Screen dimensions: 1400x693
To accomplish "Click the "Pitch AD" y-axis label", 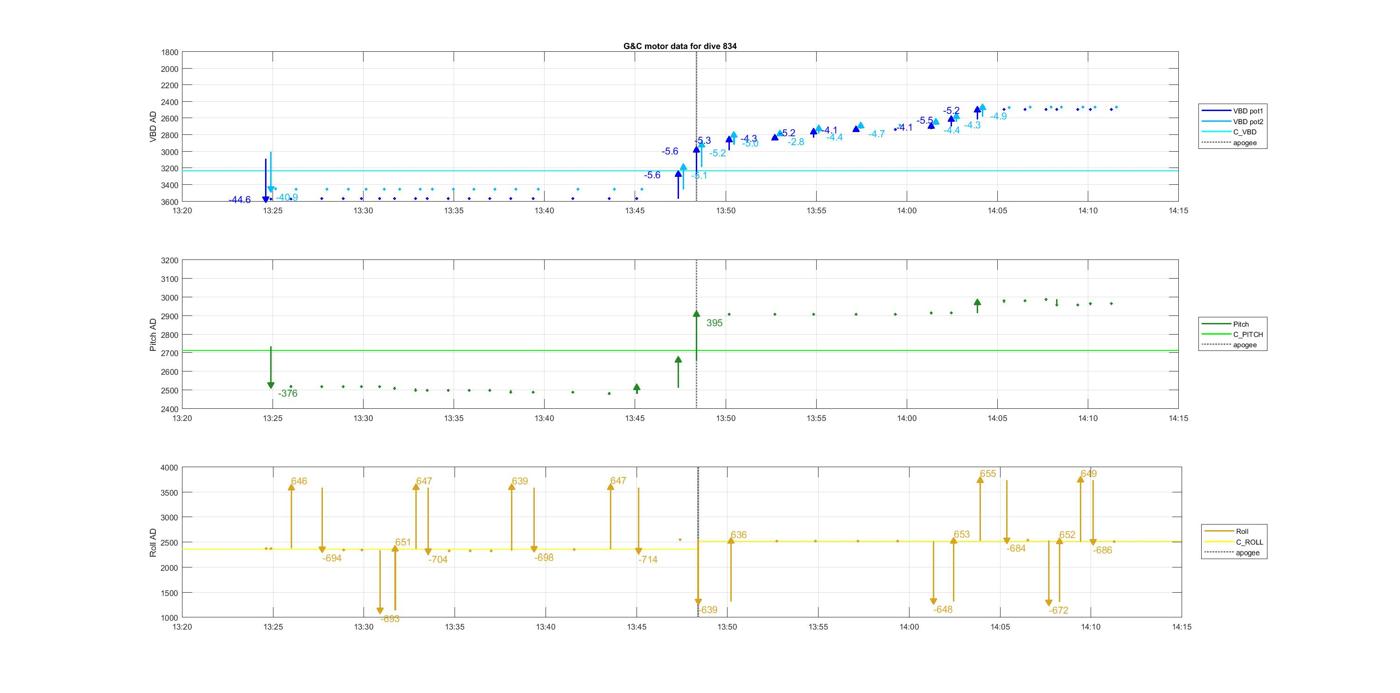I will (x=153, y=335).
